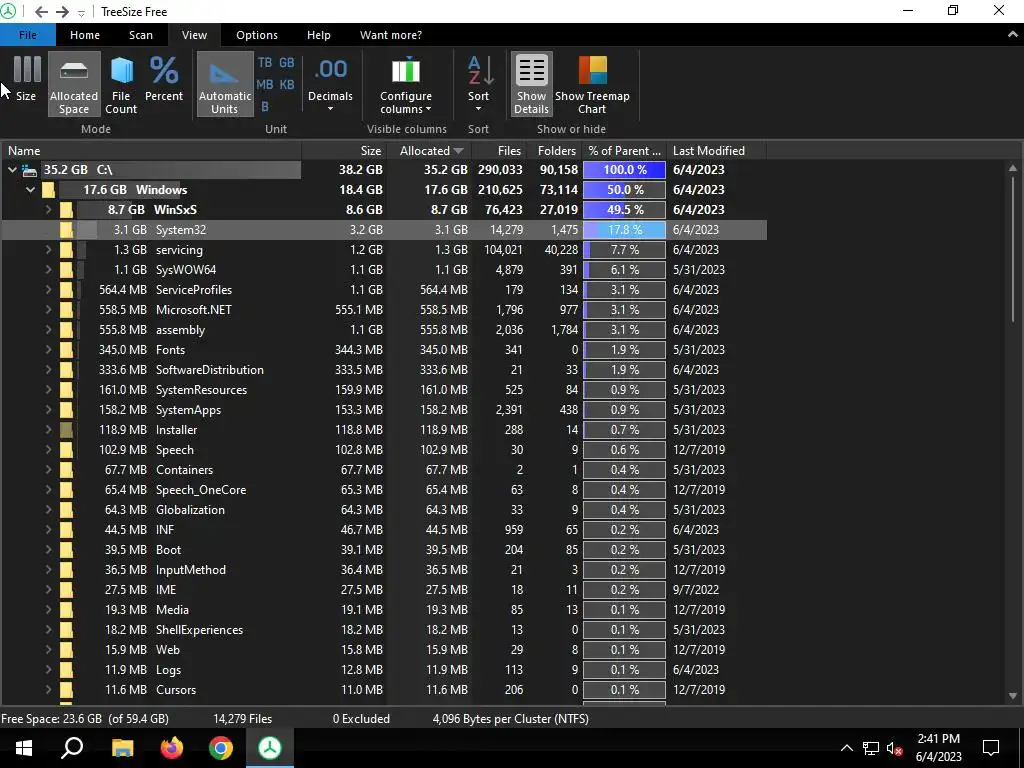This screenshot has height=768, width=1024.
Task: Open the Windows Start menu
Action: 24,748
